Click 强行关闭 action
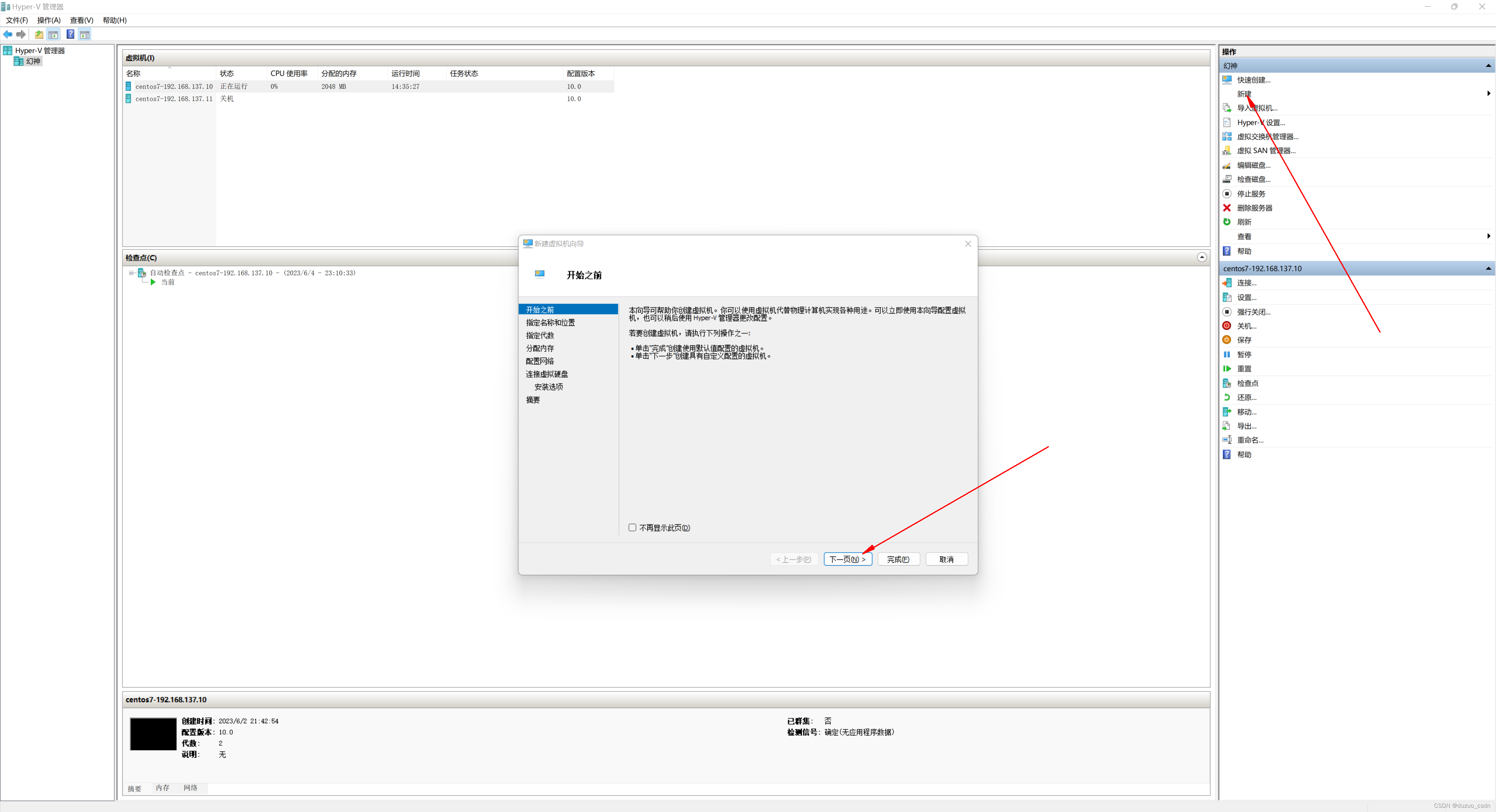This screenshot has height=812, width=1496. pyautogui.click(x=1253, y=312)
